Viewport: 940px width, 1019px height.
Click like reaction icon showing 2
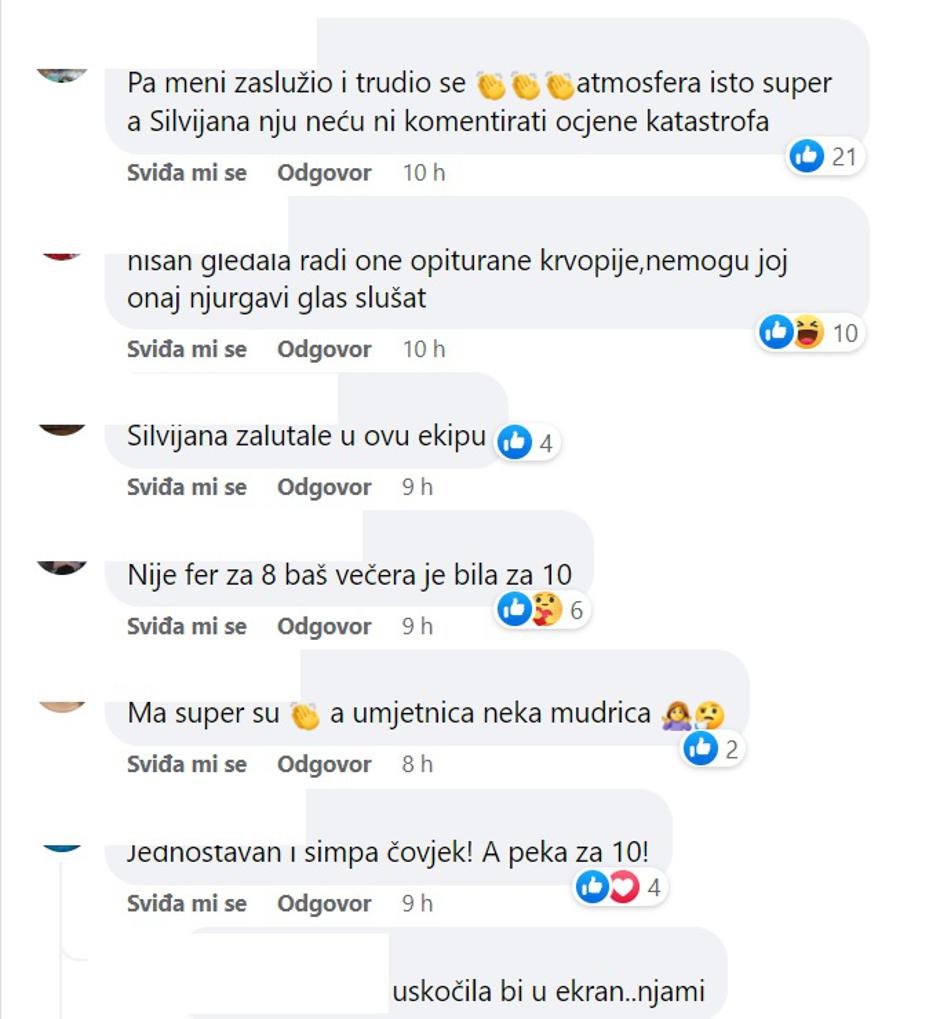pos(701,749)
